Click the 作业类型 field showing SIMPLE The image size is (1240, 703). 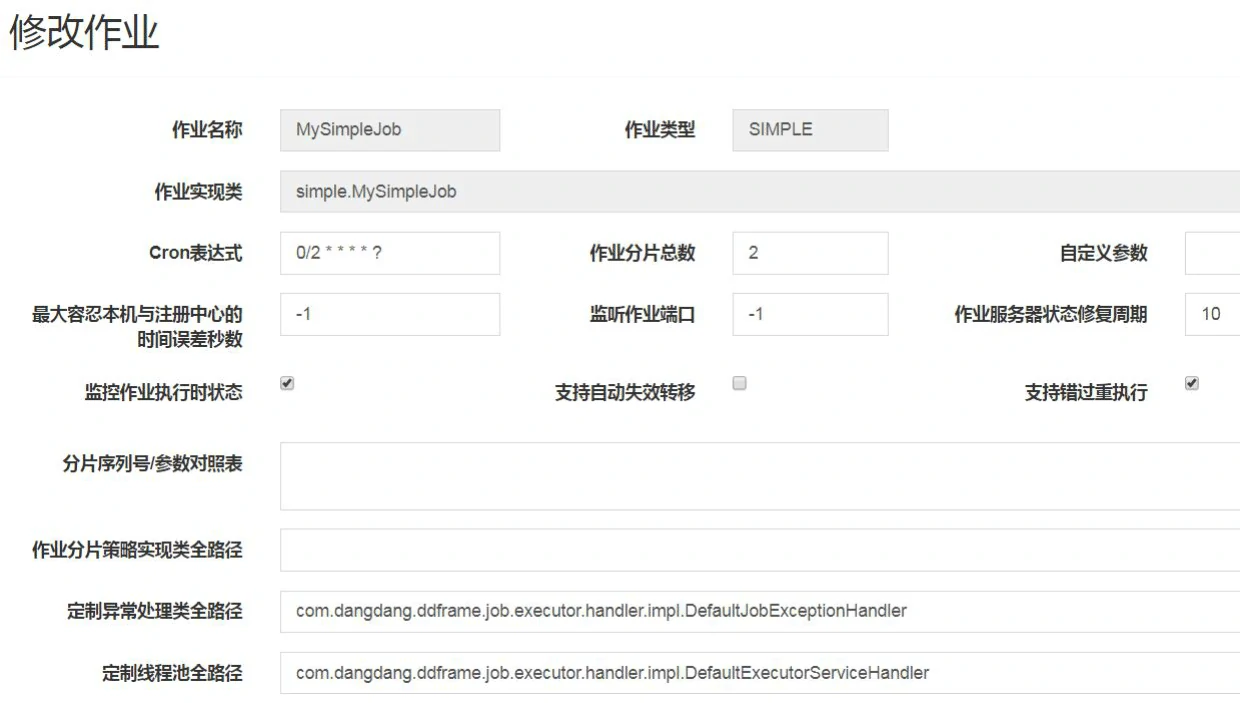(810, 130)
